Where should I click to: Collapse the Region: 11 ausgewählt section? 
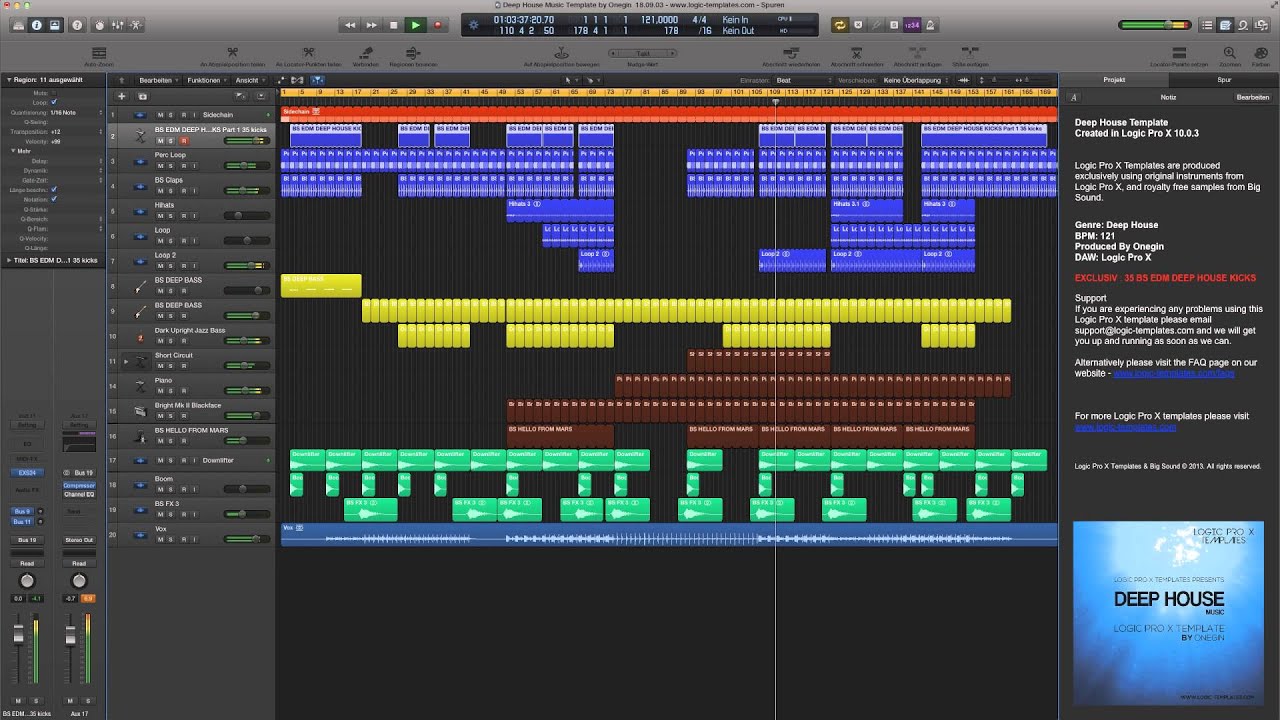[x=8, y=80]
